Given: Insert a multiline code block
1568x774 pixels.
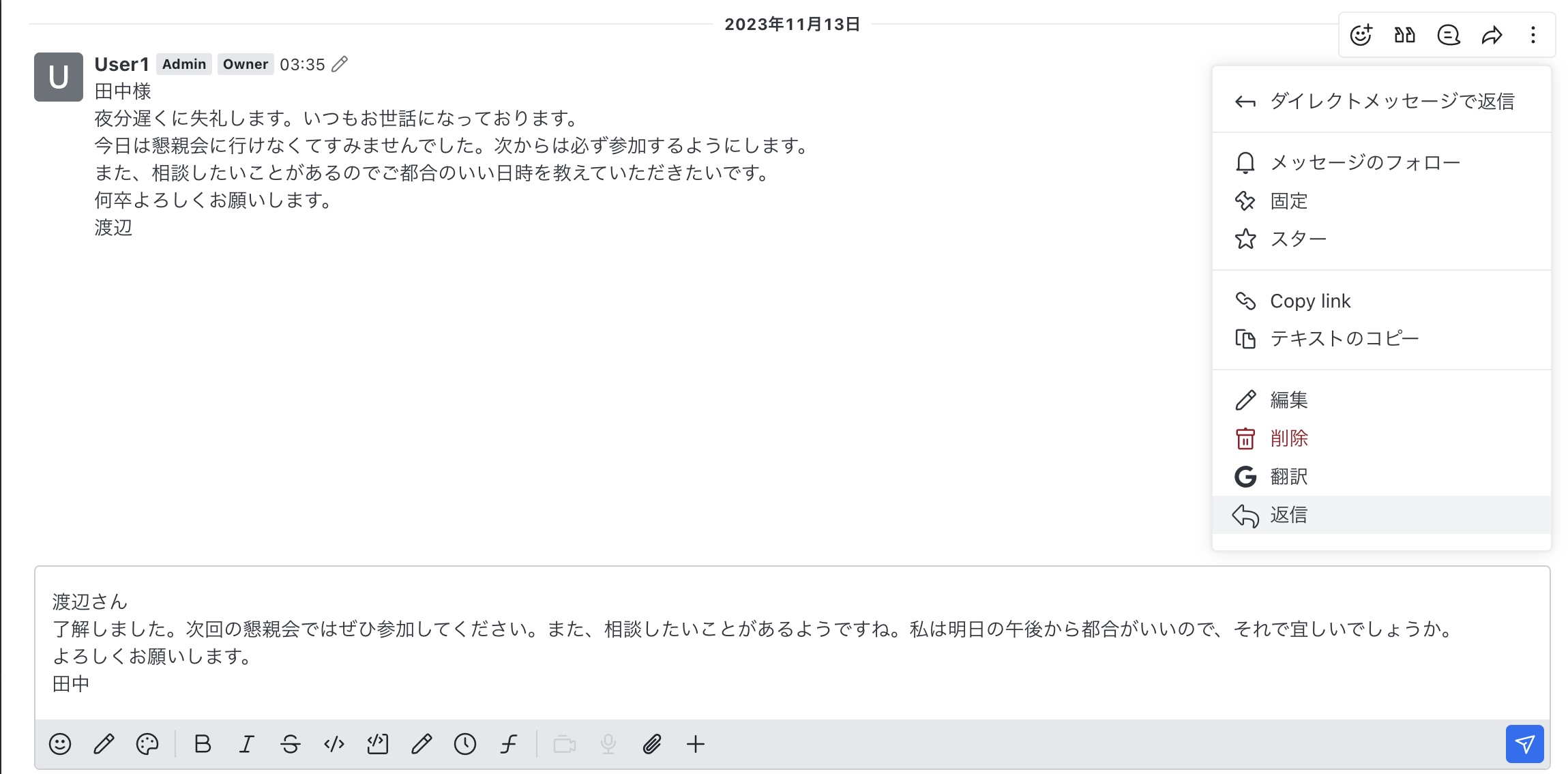Looking at the screenshot, I should click(379, 744).
